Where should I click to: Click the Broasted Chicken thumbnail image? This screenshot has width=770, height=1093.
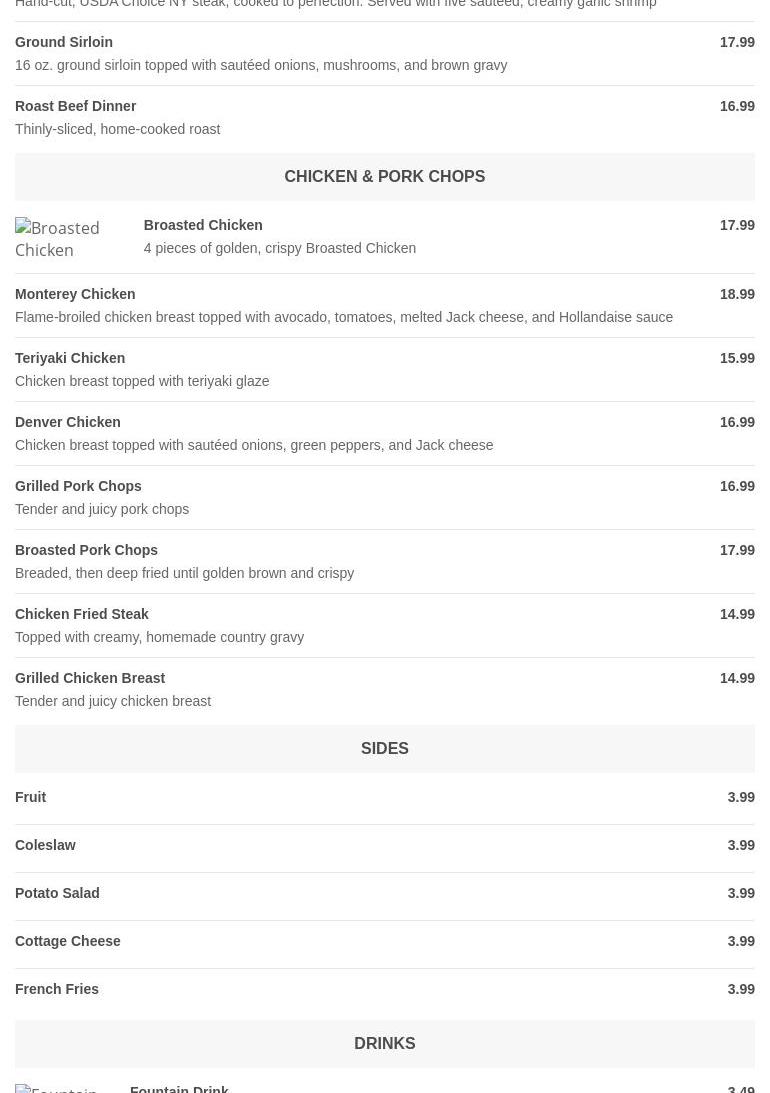65,238
